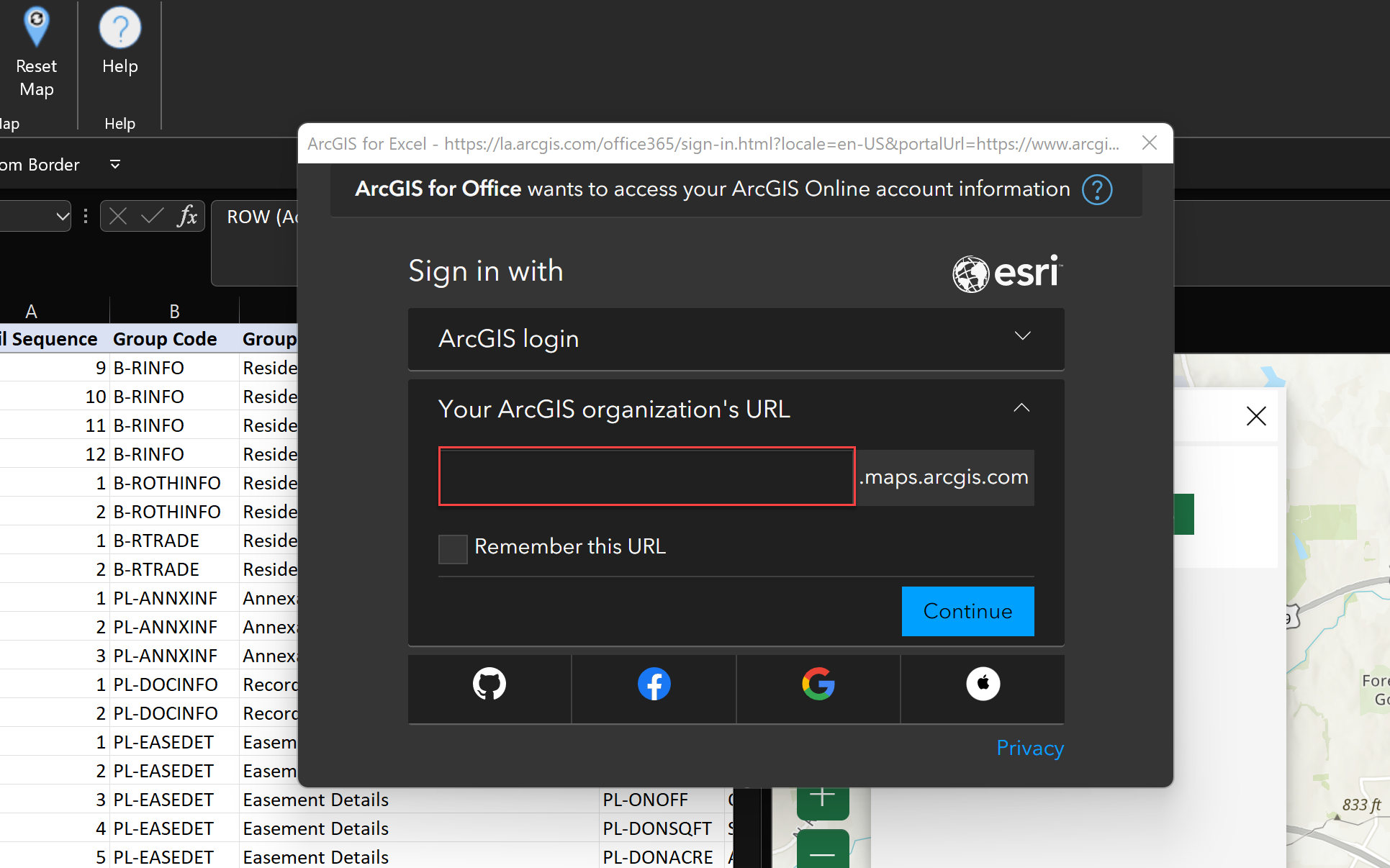The image size is (1390, 868).
Task: Open the Privacy link
Action: [x=1029, y=748]
